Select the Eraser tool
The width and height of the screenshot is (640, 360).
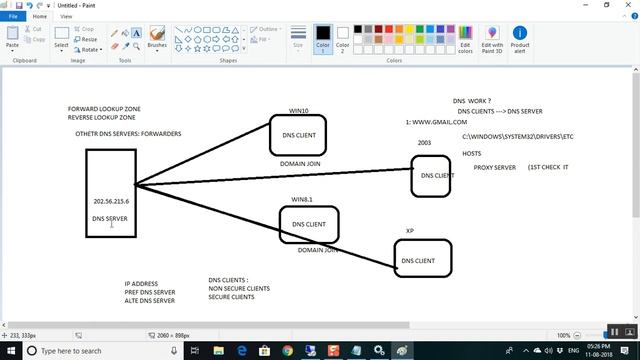click(114, 47)
